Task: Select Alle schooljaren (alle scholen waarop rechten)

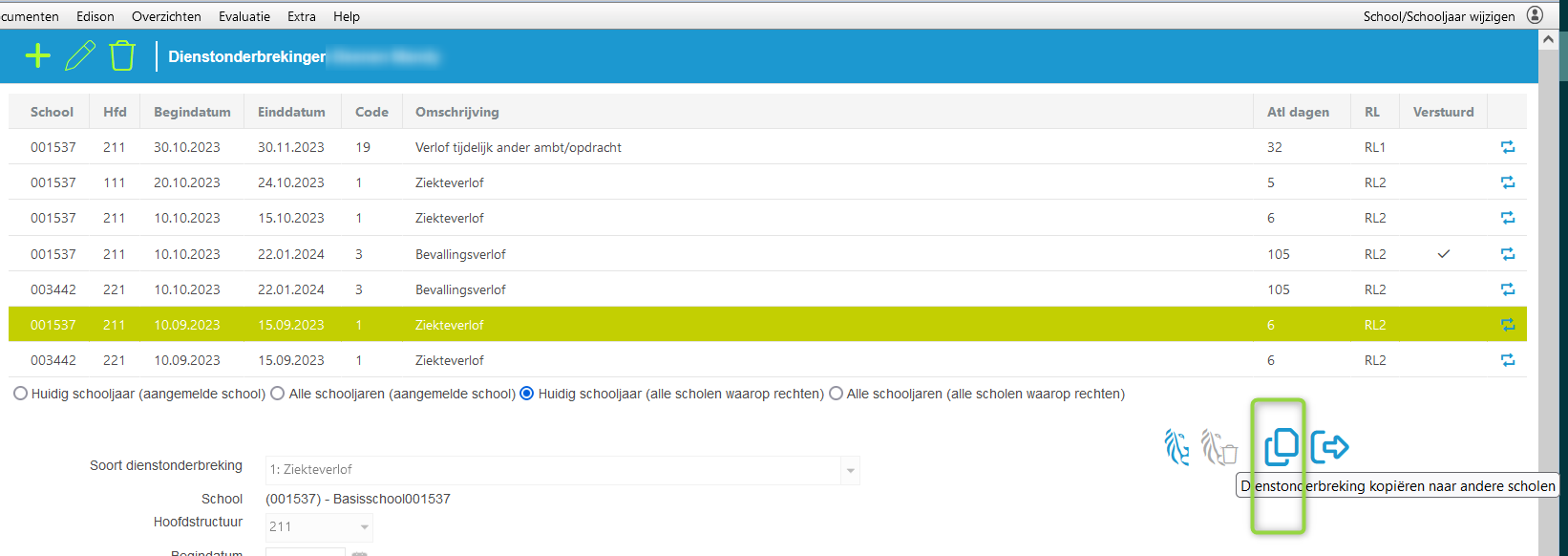Action: (836, 394)
